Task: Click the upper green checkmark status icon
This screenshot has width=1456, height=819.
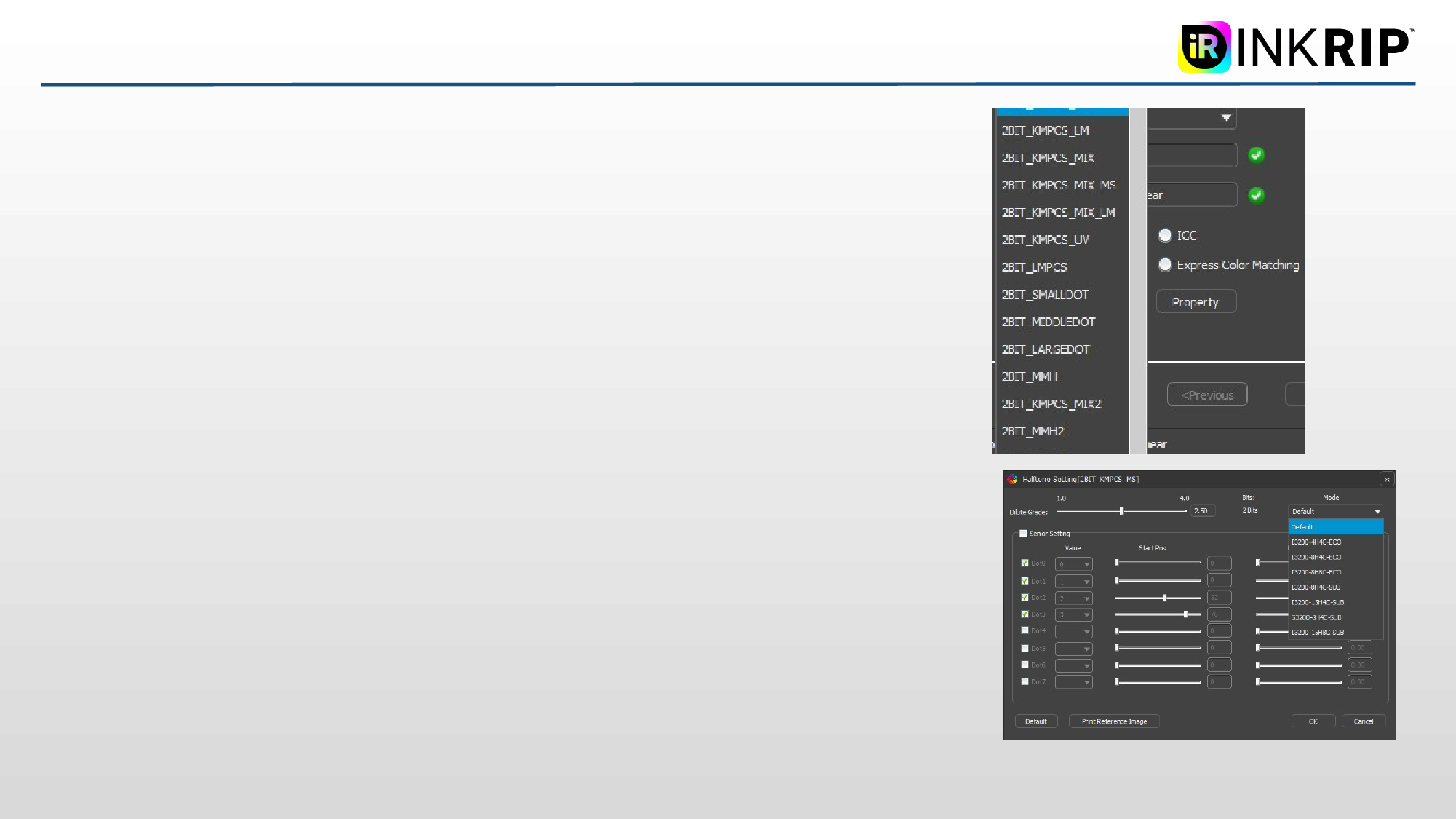Action: tap(1256, 155)
